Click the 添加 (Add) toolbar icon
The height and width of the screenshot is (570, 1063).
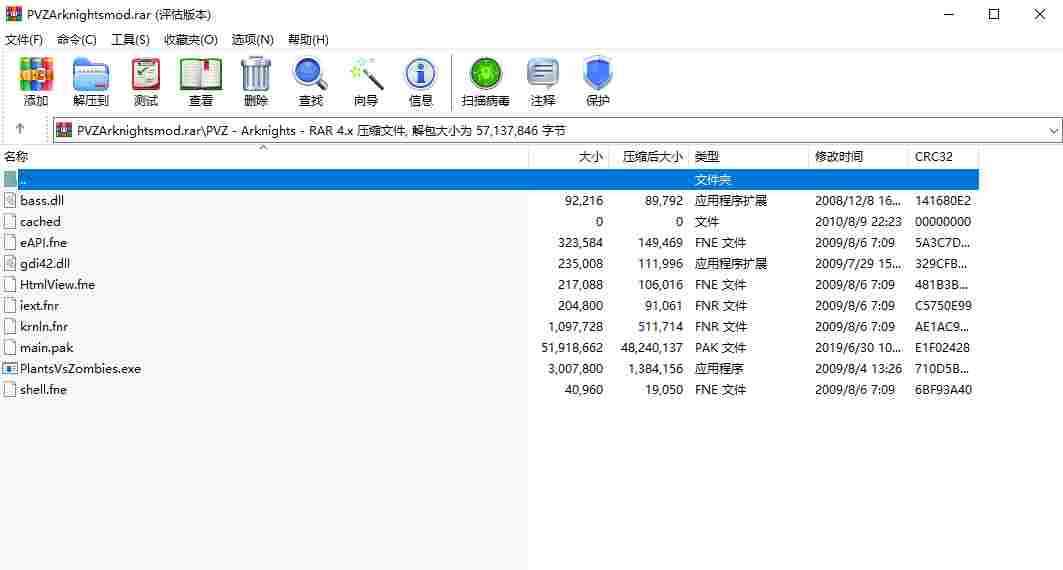pos(36,73)
